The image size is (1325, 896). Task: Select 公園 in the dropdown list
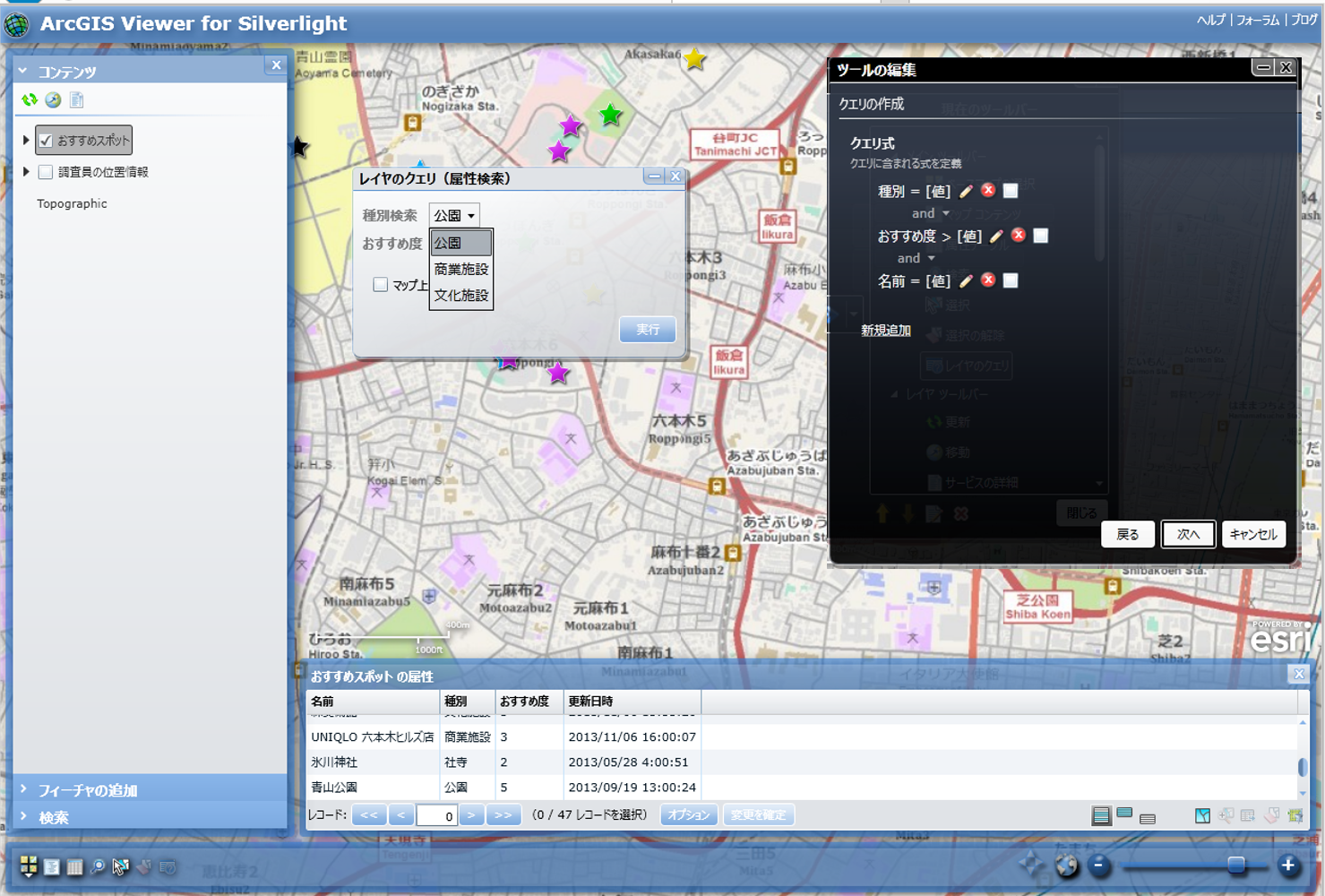point(461,243)
